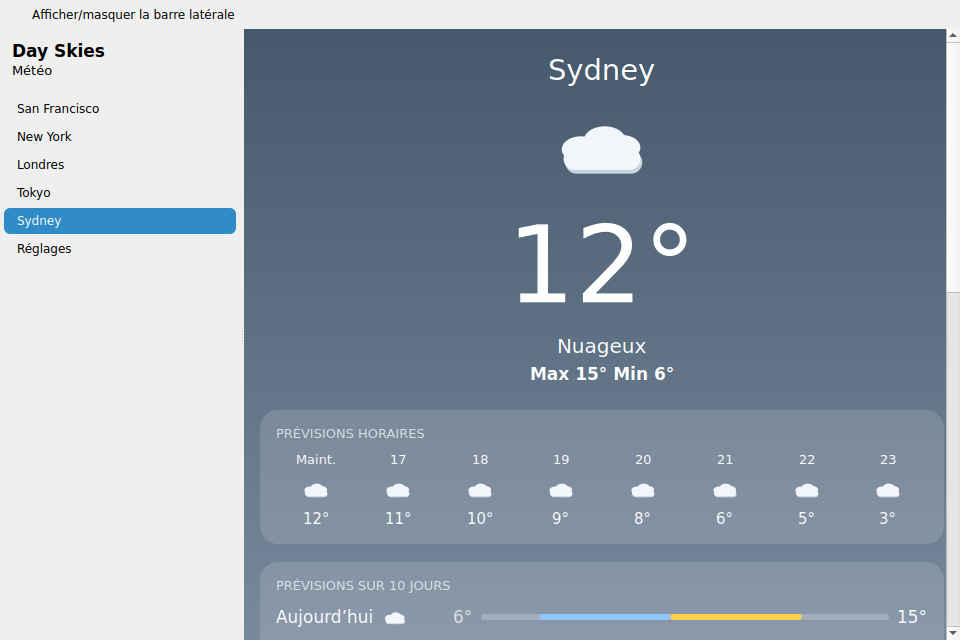Click the large cloud icon under Sydney
Image resolution: width=960 pixels, height=640 pixels.
601,150
